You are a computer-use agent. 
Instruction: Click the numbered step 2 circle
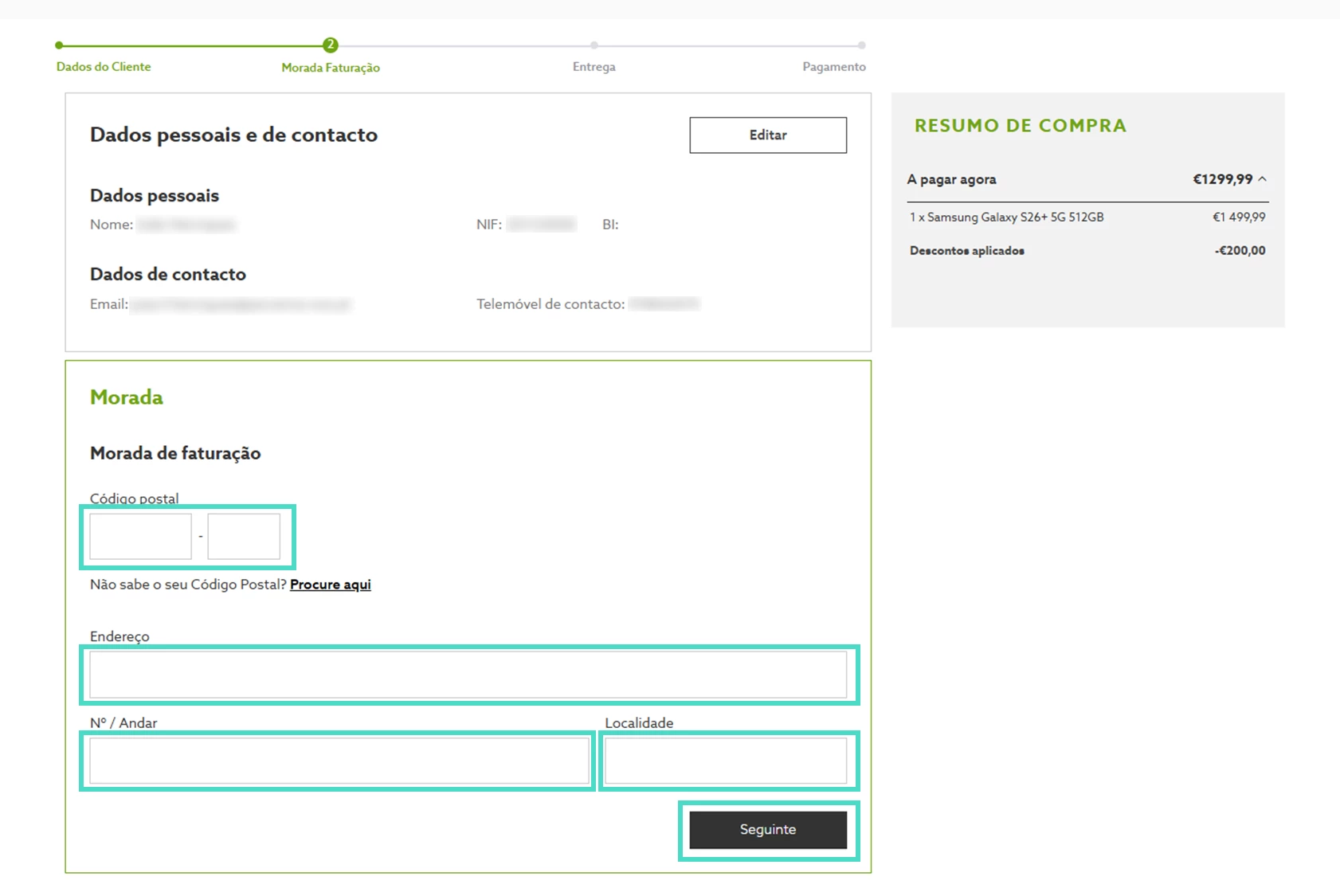330,45
